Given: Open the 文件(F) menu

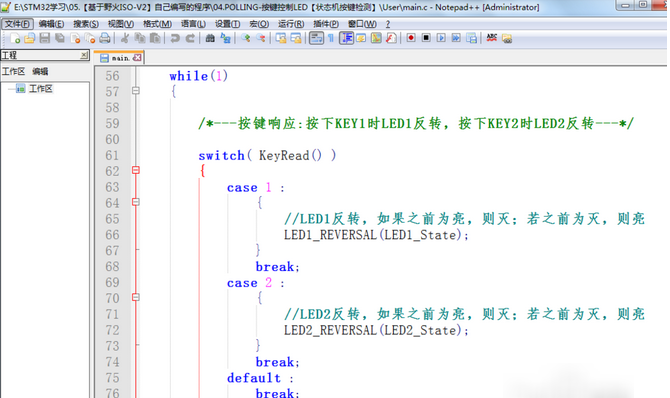Looking at the screenshot, I should [x=17, y=24].
